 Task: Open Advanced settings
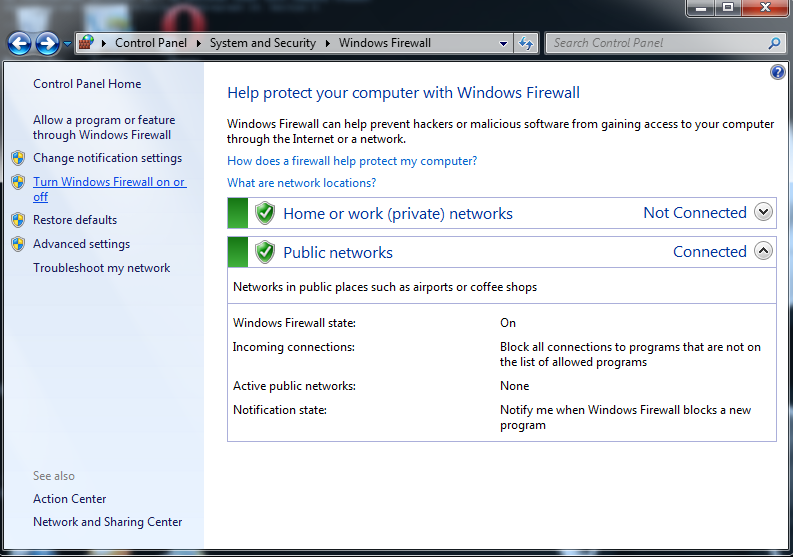pyautogui.click(x=81, y=244)
